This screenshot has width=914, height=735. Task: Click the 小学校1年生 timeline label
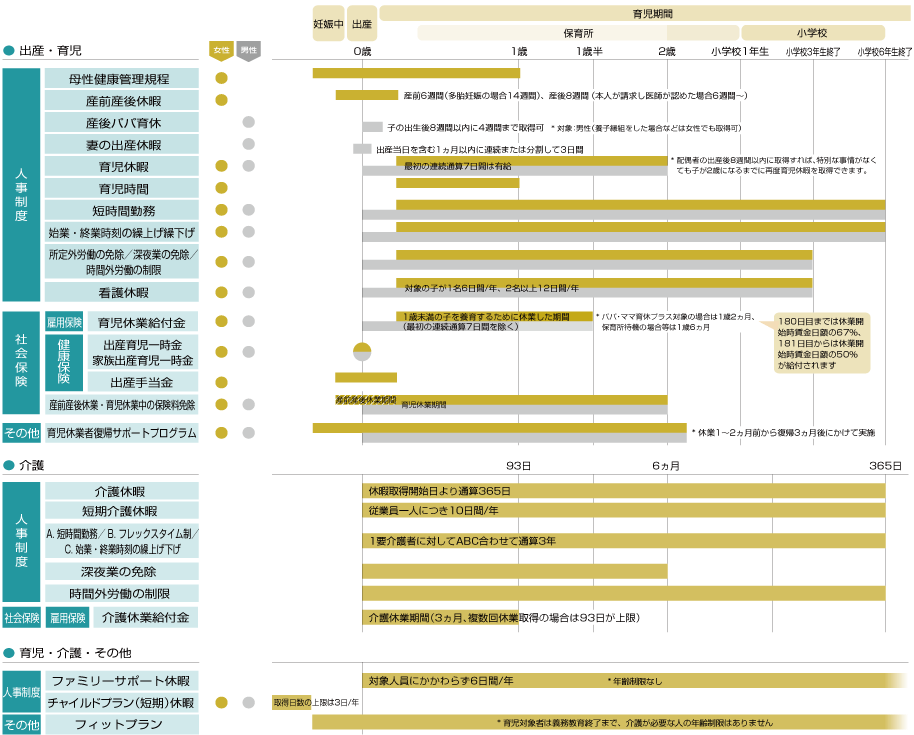(x=740, y=51)
